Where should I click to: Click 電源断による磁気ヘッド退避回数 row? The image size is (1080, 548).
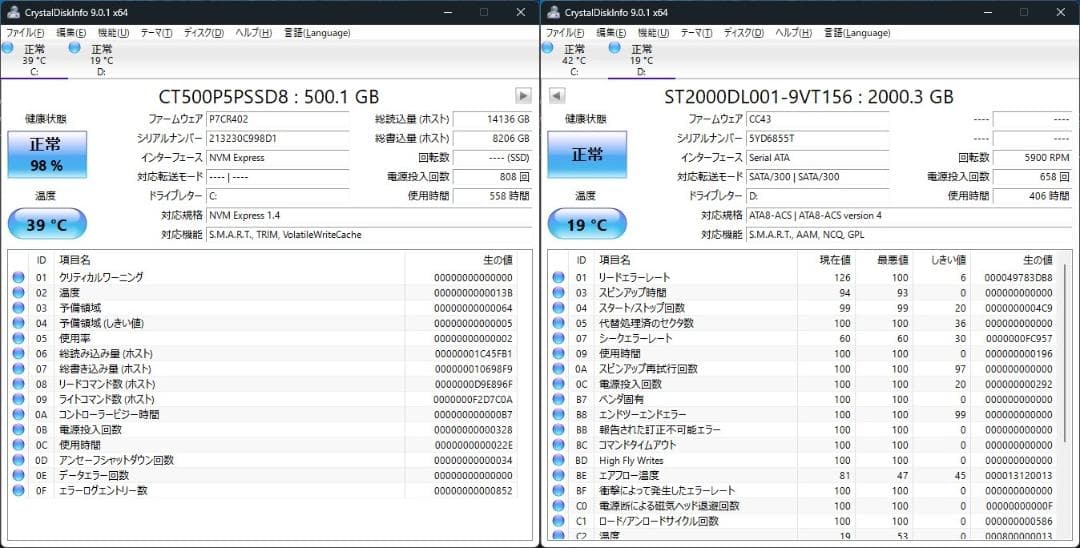[x=804, y=506]
